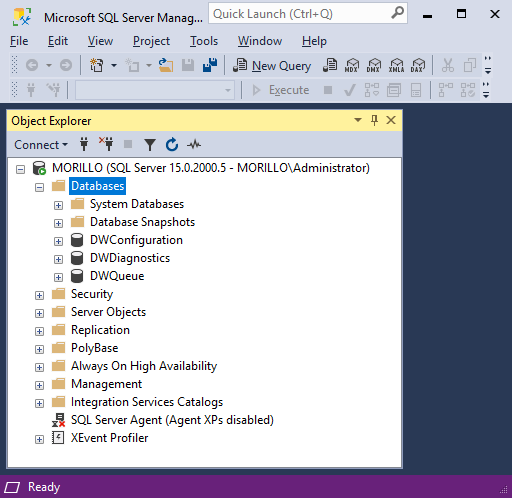Screen dimensions: 512x498
Task: Open the Tools menu
Action: [x=204, y=41]
